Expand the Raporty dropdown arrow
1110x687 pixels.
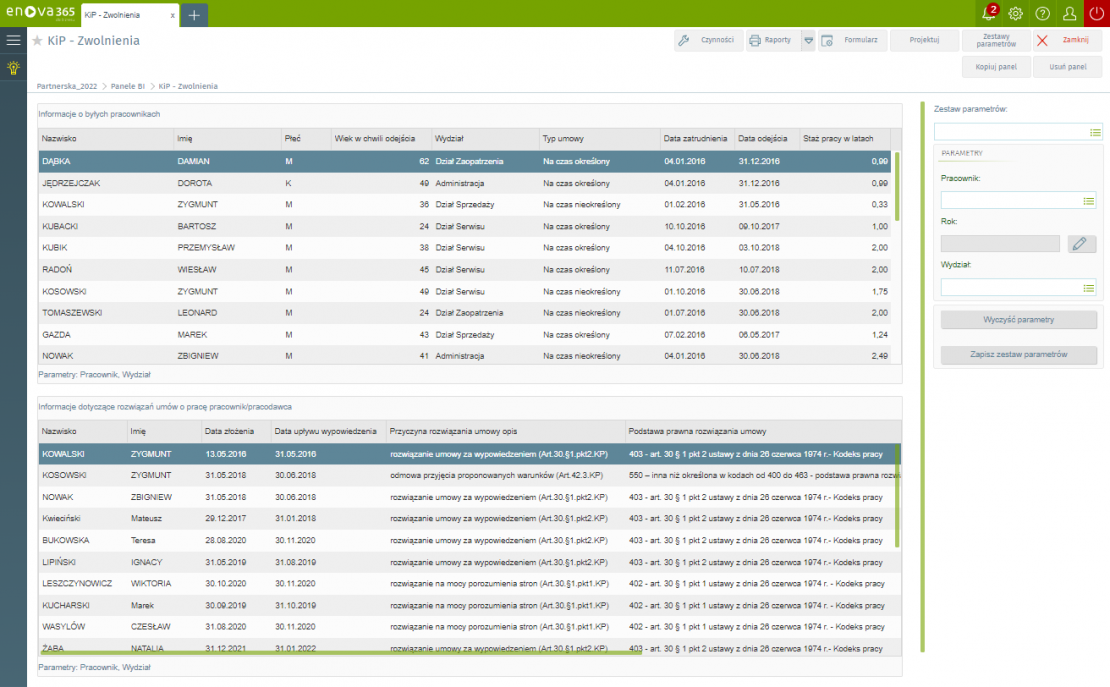tap(808, 41)
